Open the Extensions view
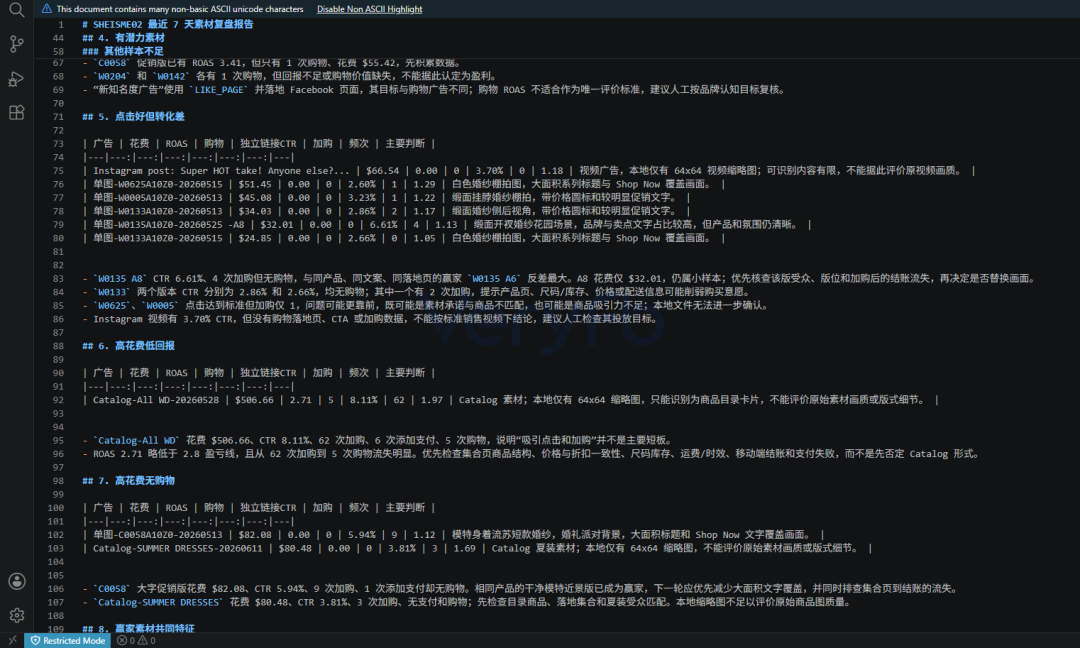This screenshot has height=648, width=1080. pyautogui.click(x=17, y=112)
